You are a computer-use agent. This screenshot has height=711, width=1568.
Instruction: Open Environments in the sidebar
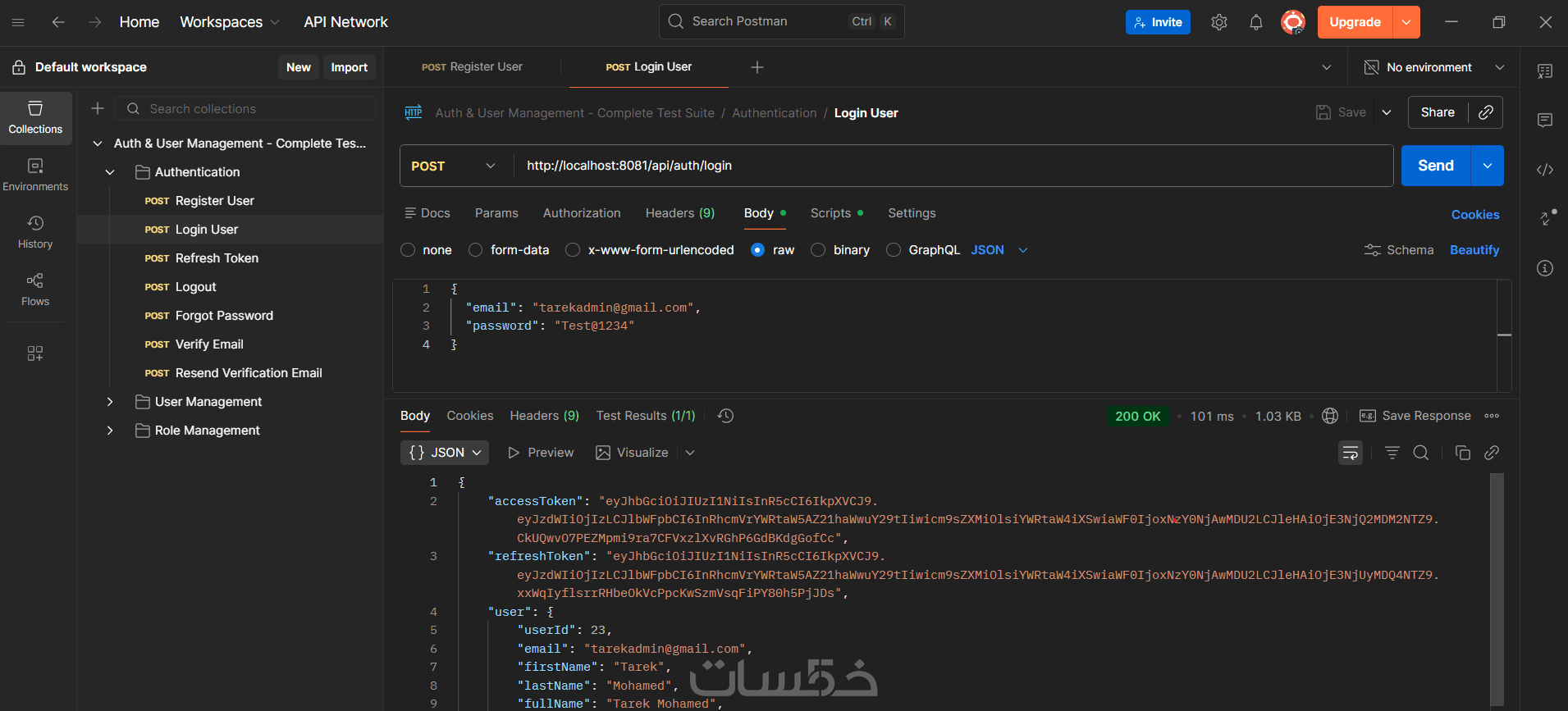pos(35,175)
